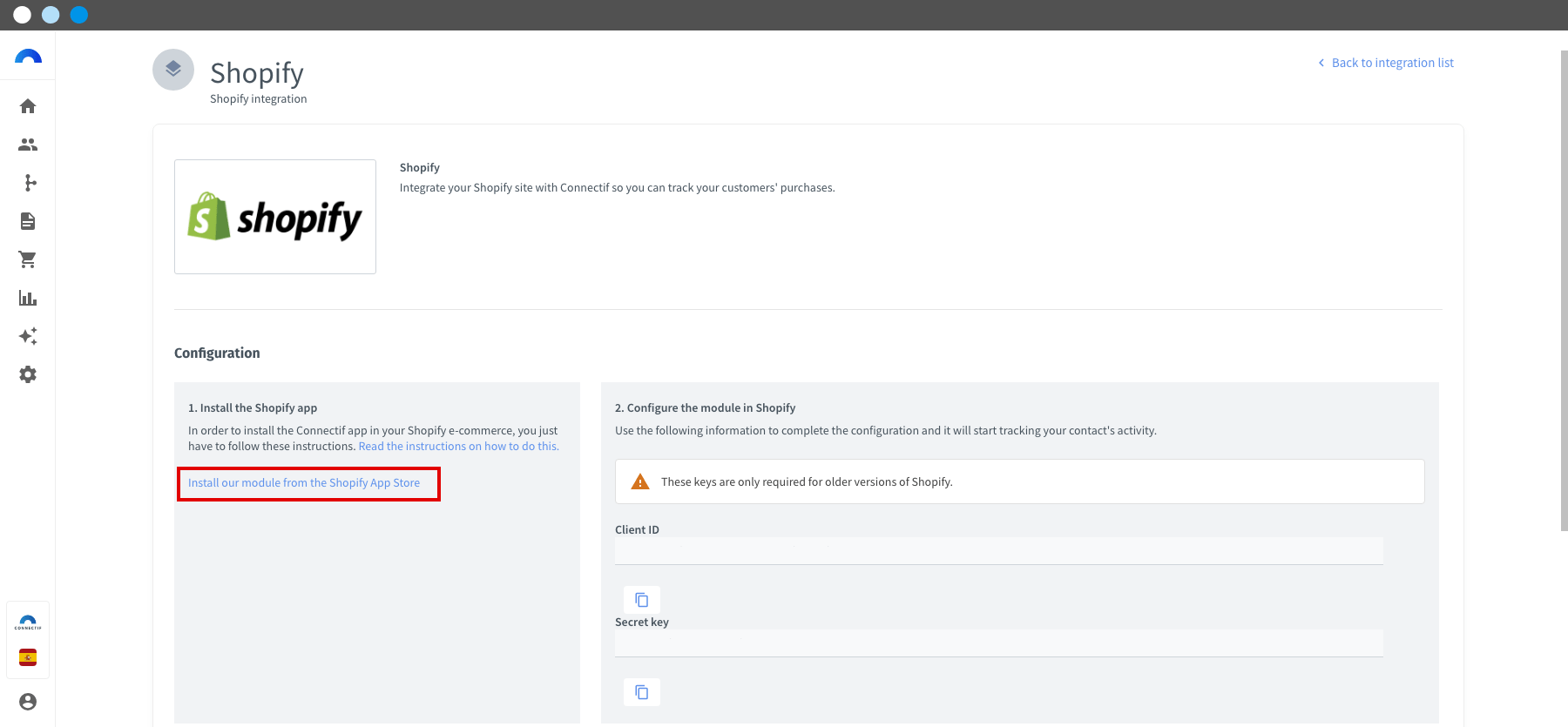Click '2. Configure the module in Shopify' text
1568x727 pixels.
point(705,407)
